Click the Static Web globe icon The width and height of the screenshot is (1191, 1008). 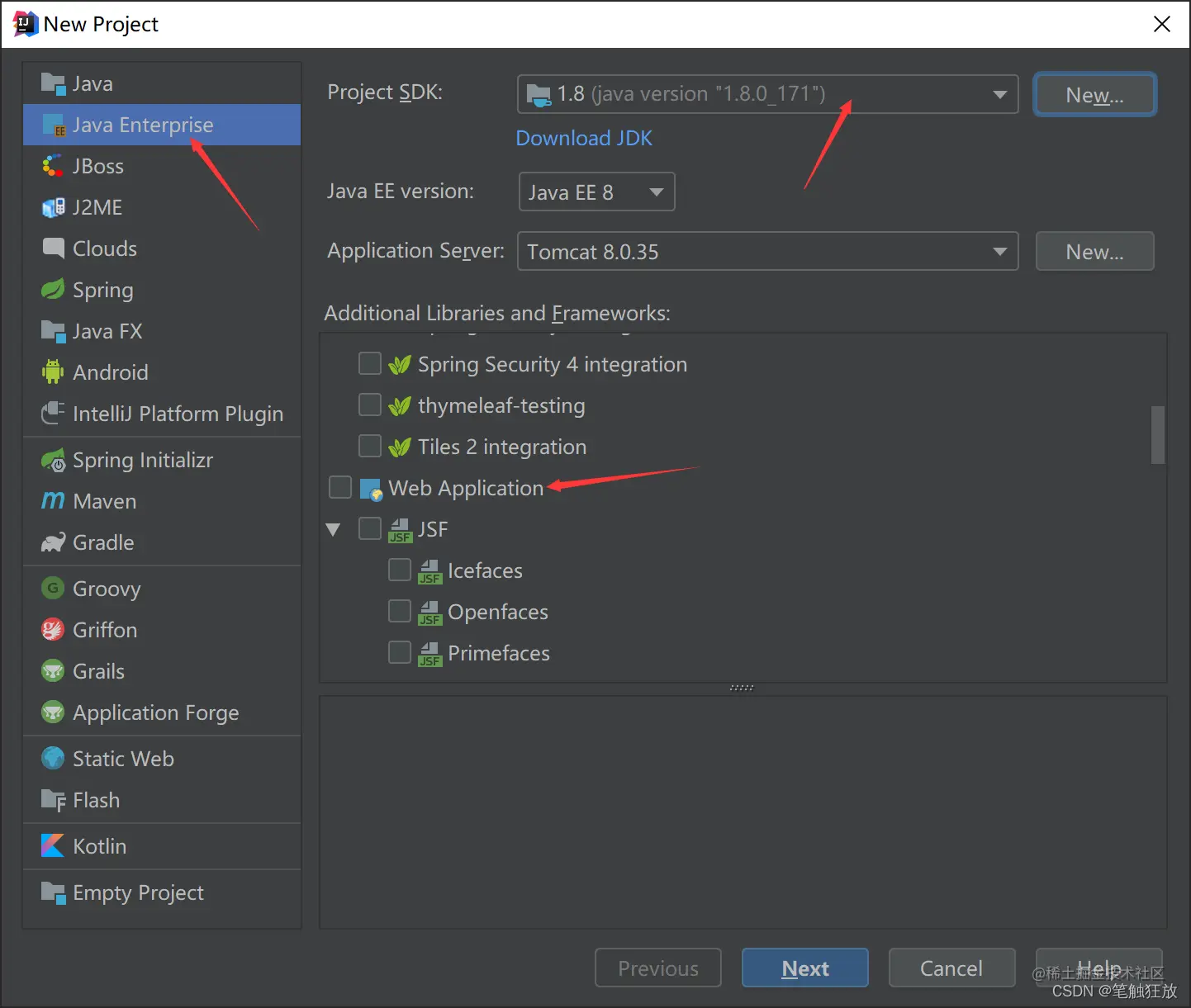[x=53, y=759]
